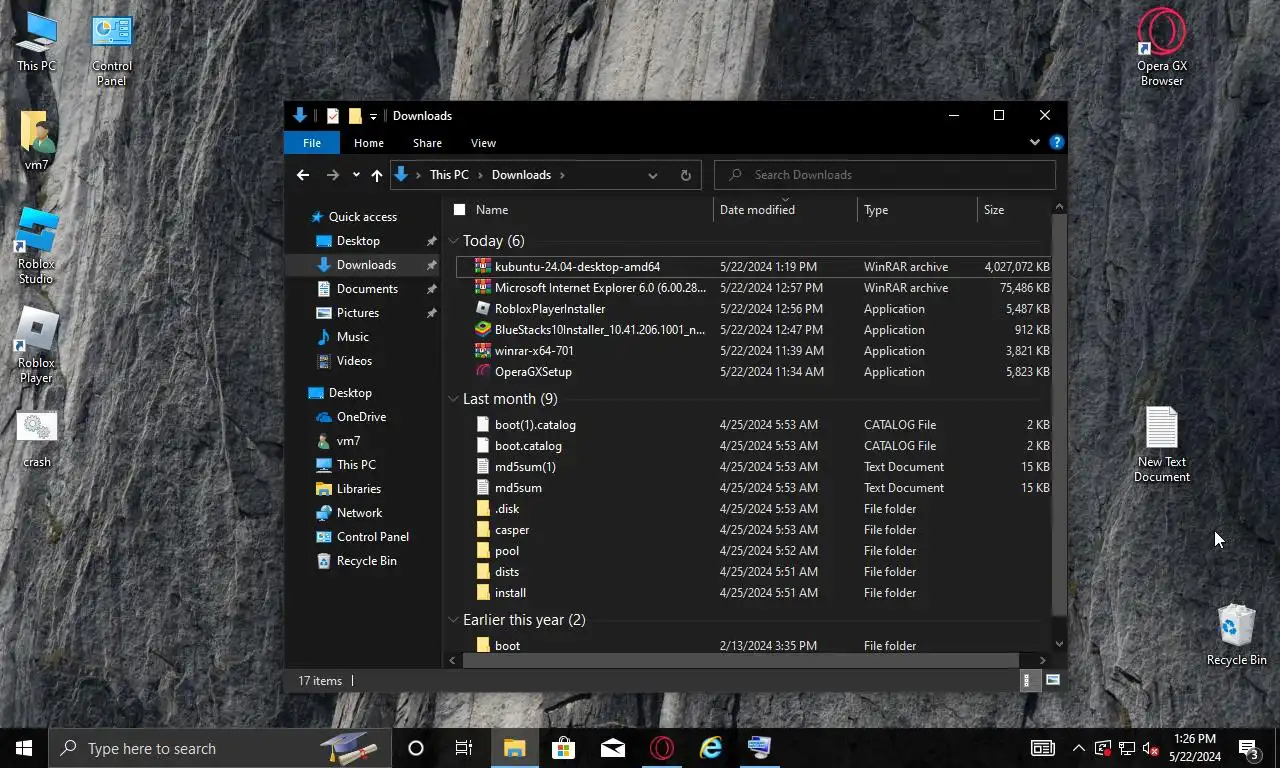This screenshot has height=768, width=1280.
Task: Select New Text Document on desktop
Action: (1162, 444)
